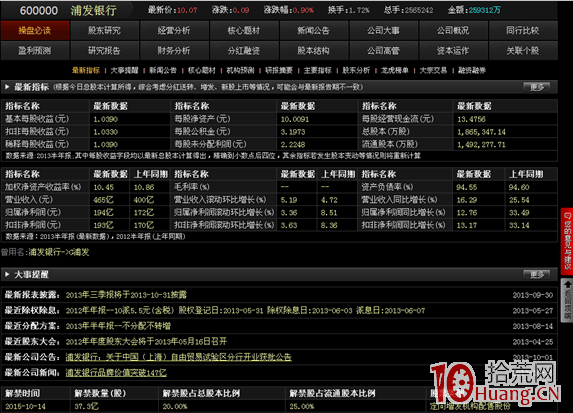Select the 解禁数量 value 37.3亿
The height and width of the screenshot is (413, 573).
coord(86,406)
